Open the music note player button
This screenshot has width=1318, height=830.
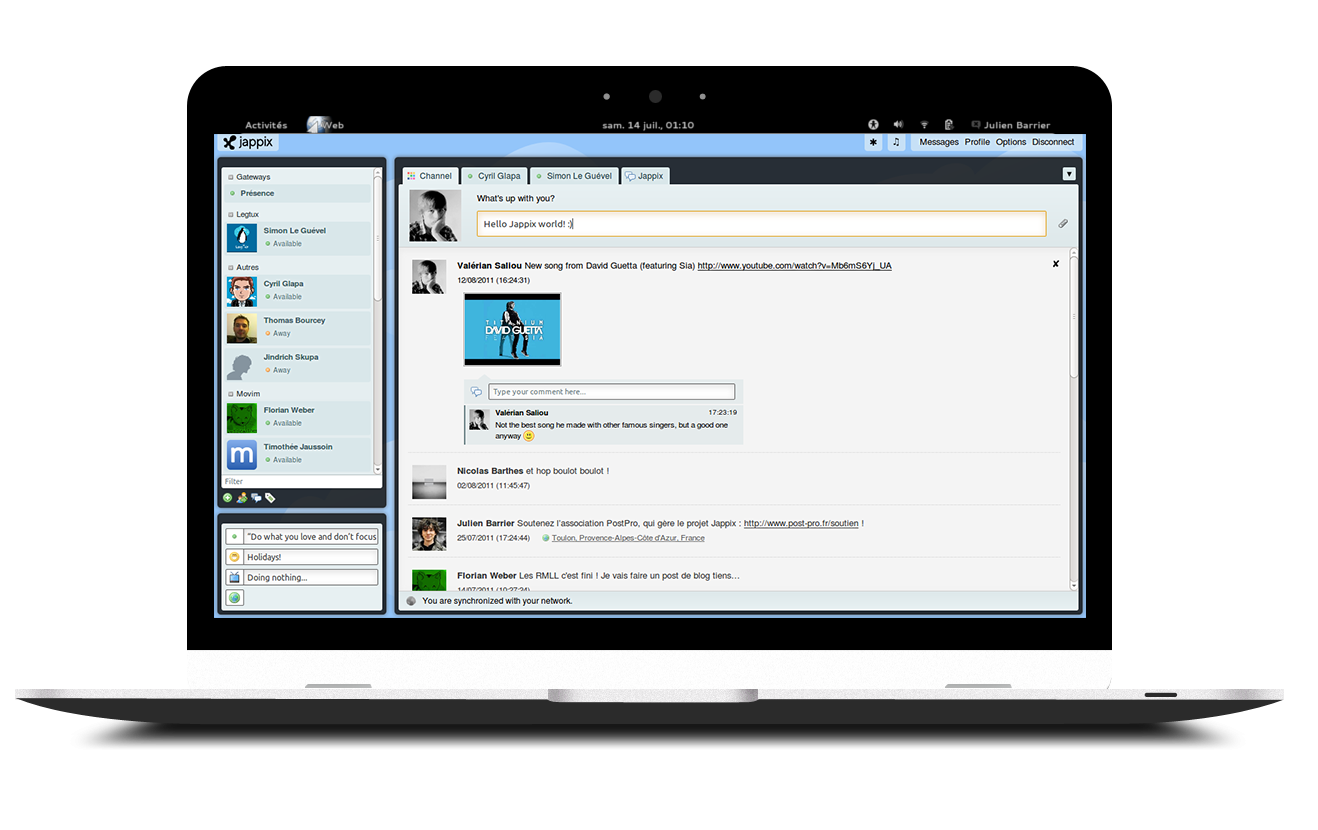click(x=896, y=142)
